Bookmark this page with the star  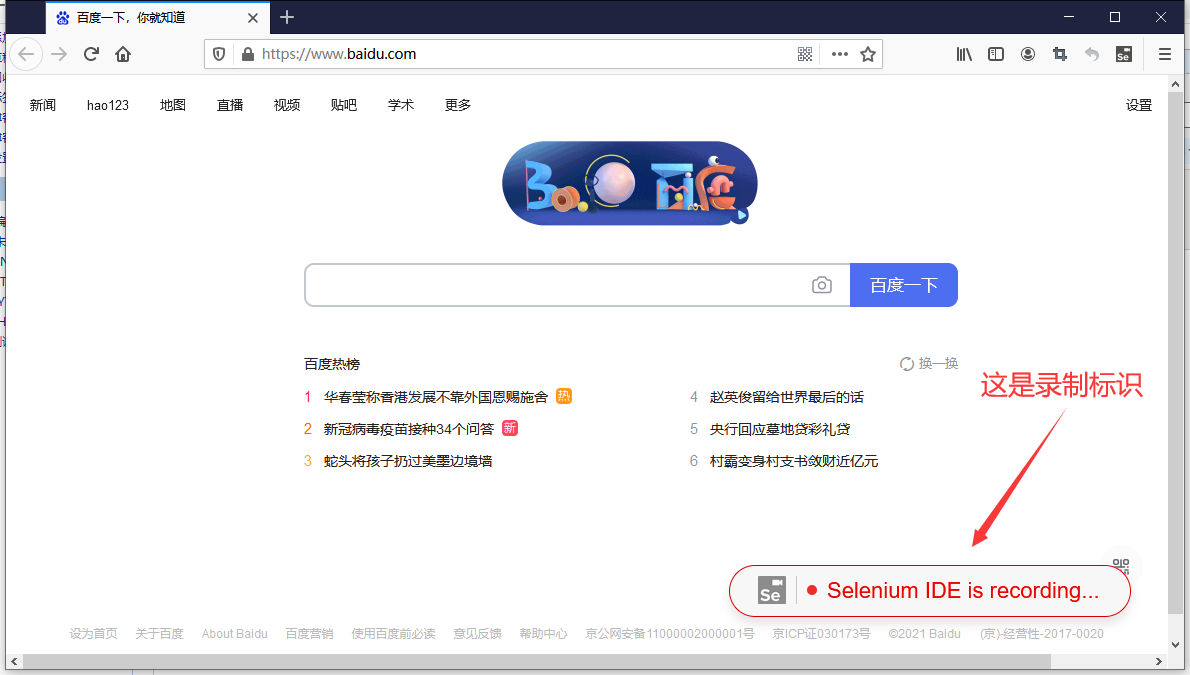868,54
